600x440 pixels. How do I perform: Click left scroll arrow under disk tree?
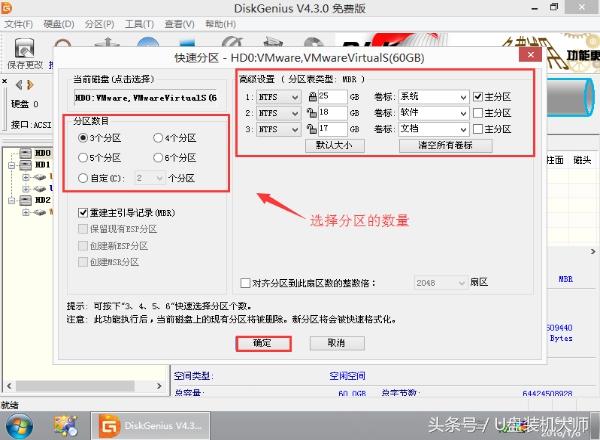pyautogui.click(x=9, y=386)
